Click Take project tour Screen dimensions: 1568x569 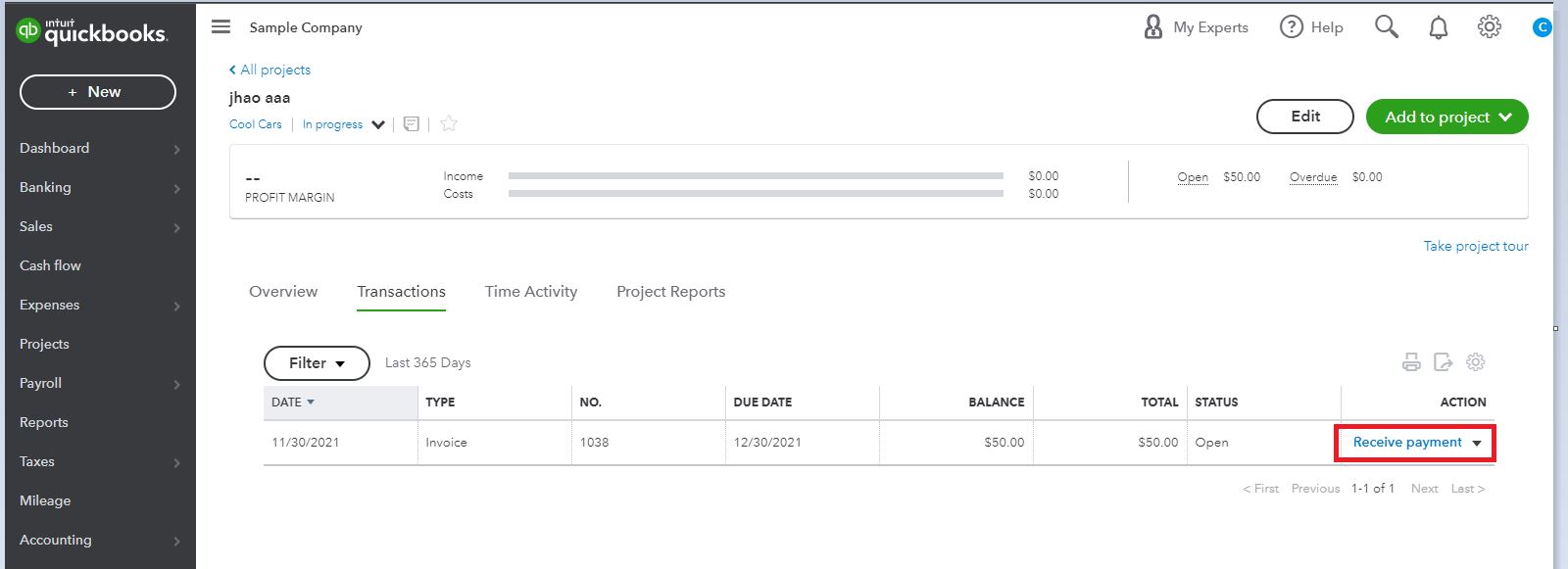[1476, 246]
